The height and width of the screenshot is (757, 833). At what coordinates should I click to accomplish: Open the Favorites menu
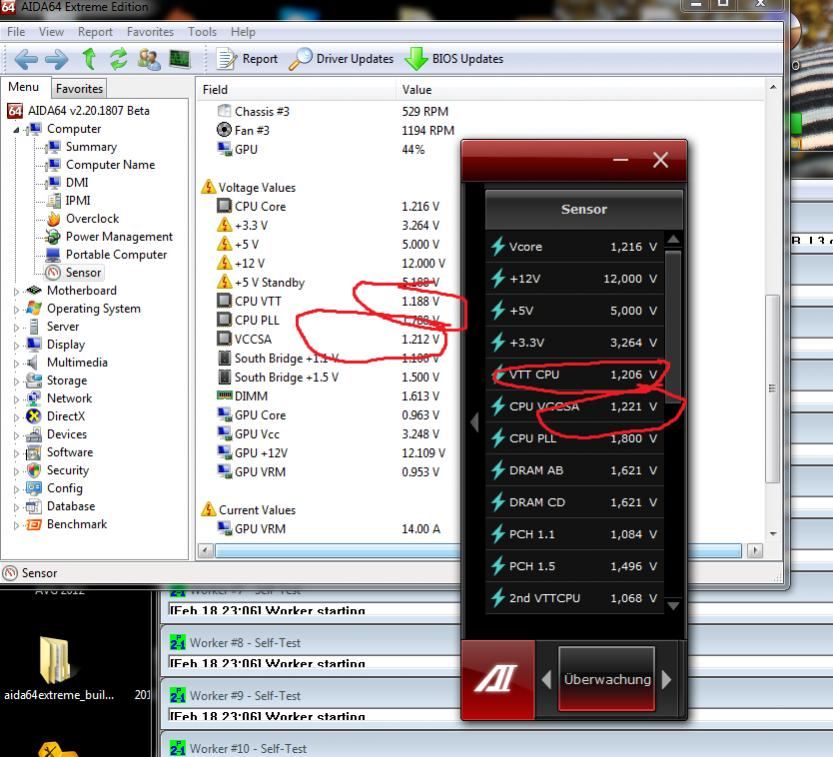click(x=150, y=32)
